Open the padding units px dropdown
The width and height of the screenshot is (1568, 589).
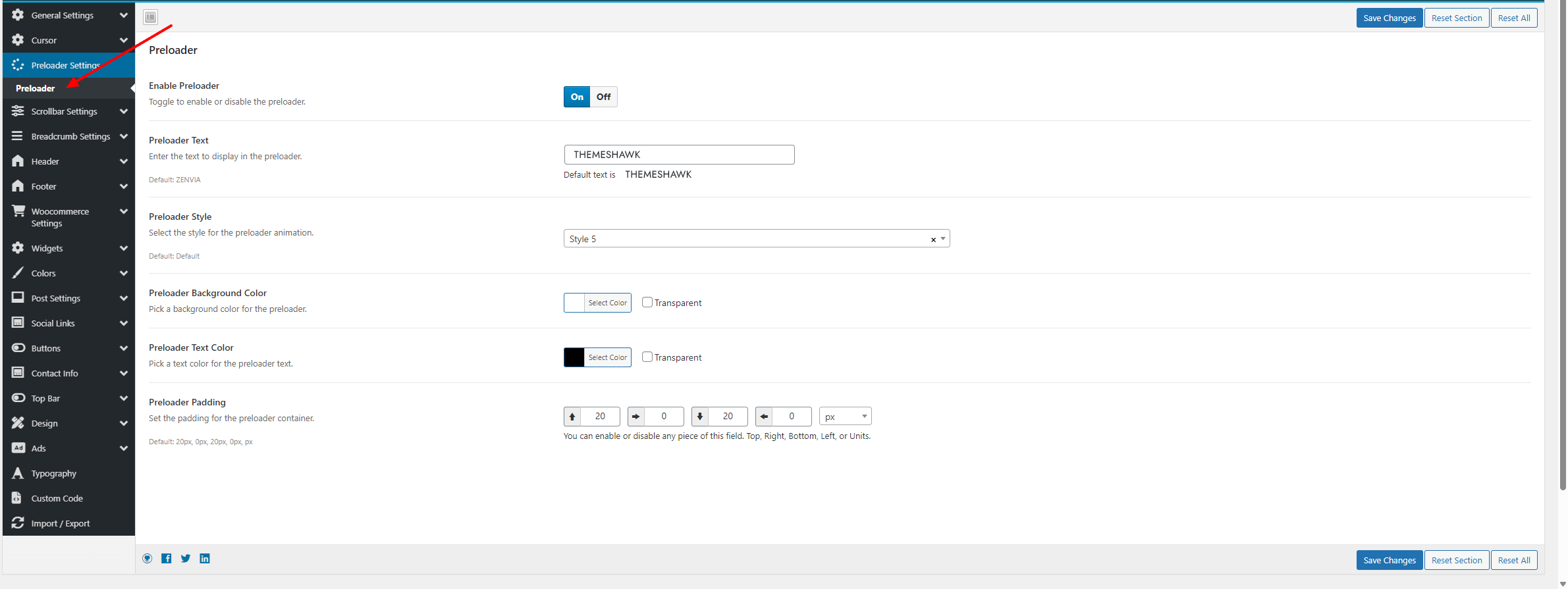pos(845,417)
